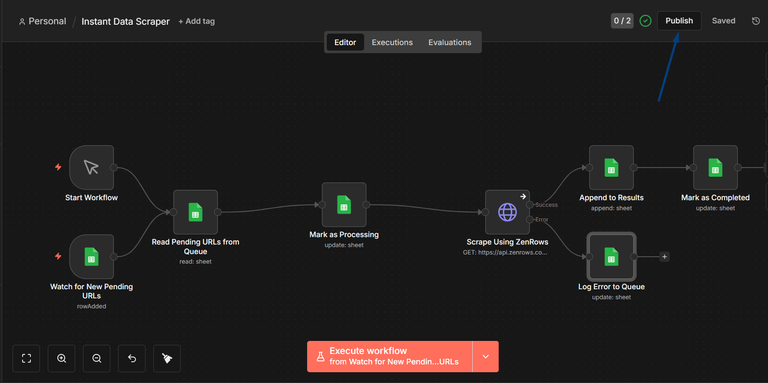Click 'read: sheet' subtitle text
The height and width of the screenshot is (383, 768).
(195, 262)
